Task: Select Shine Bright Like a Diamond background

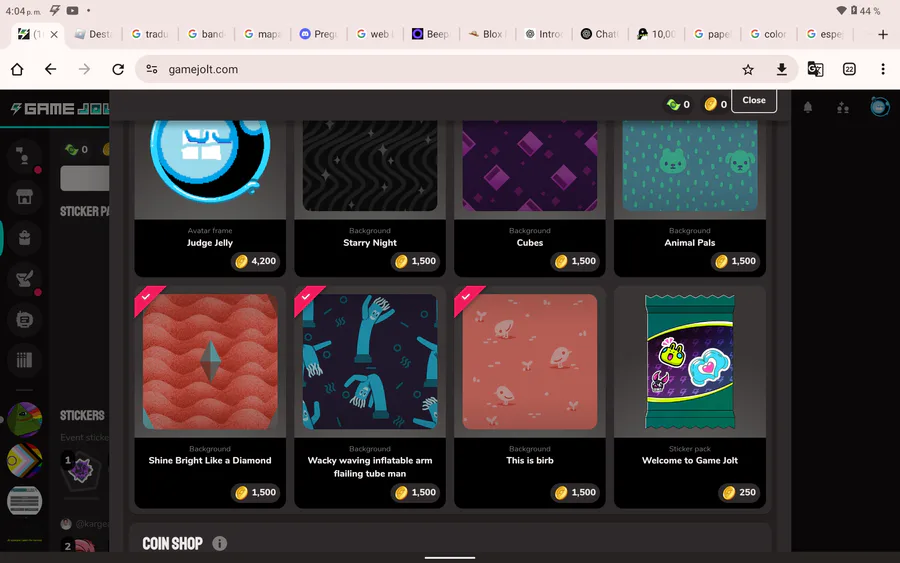Action: coord(210,397)
